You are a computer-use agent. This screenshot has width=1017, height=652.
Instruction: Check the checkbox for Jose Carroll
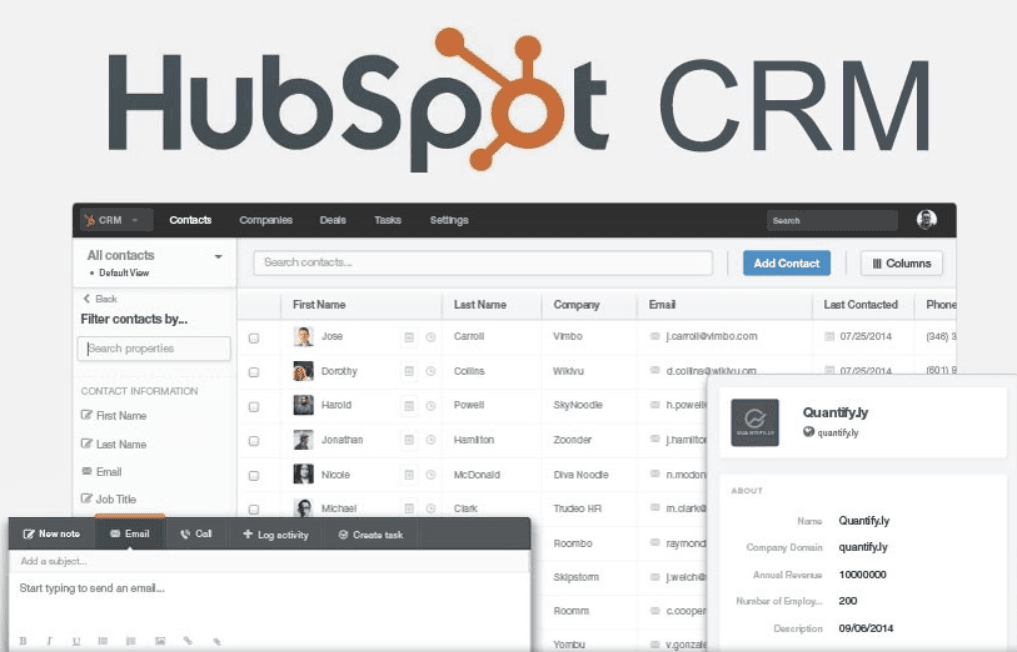(254, 338)
